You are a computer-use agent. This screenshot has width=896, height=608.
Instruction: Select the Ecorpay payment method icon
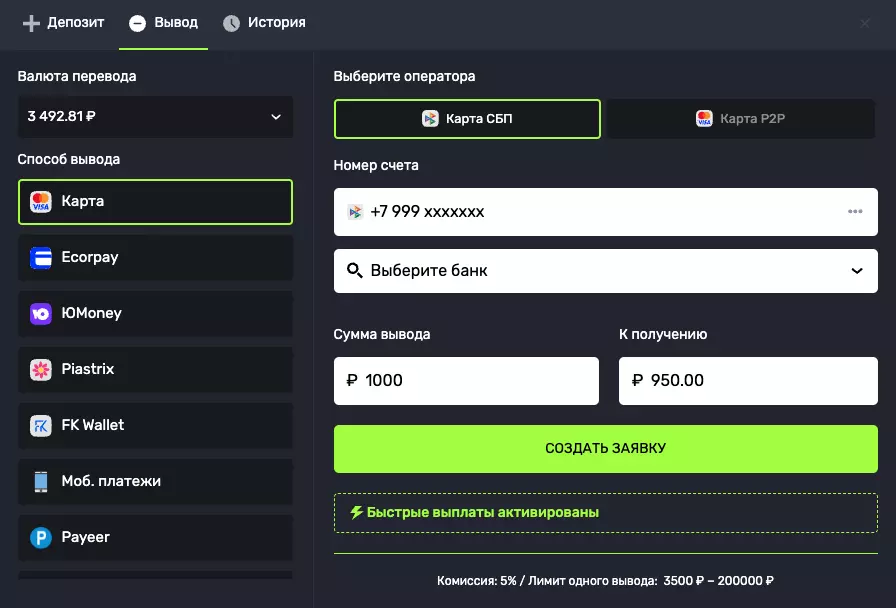pyautogui.click(x=40, y=258)
